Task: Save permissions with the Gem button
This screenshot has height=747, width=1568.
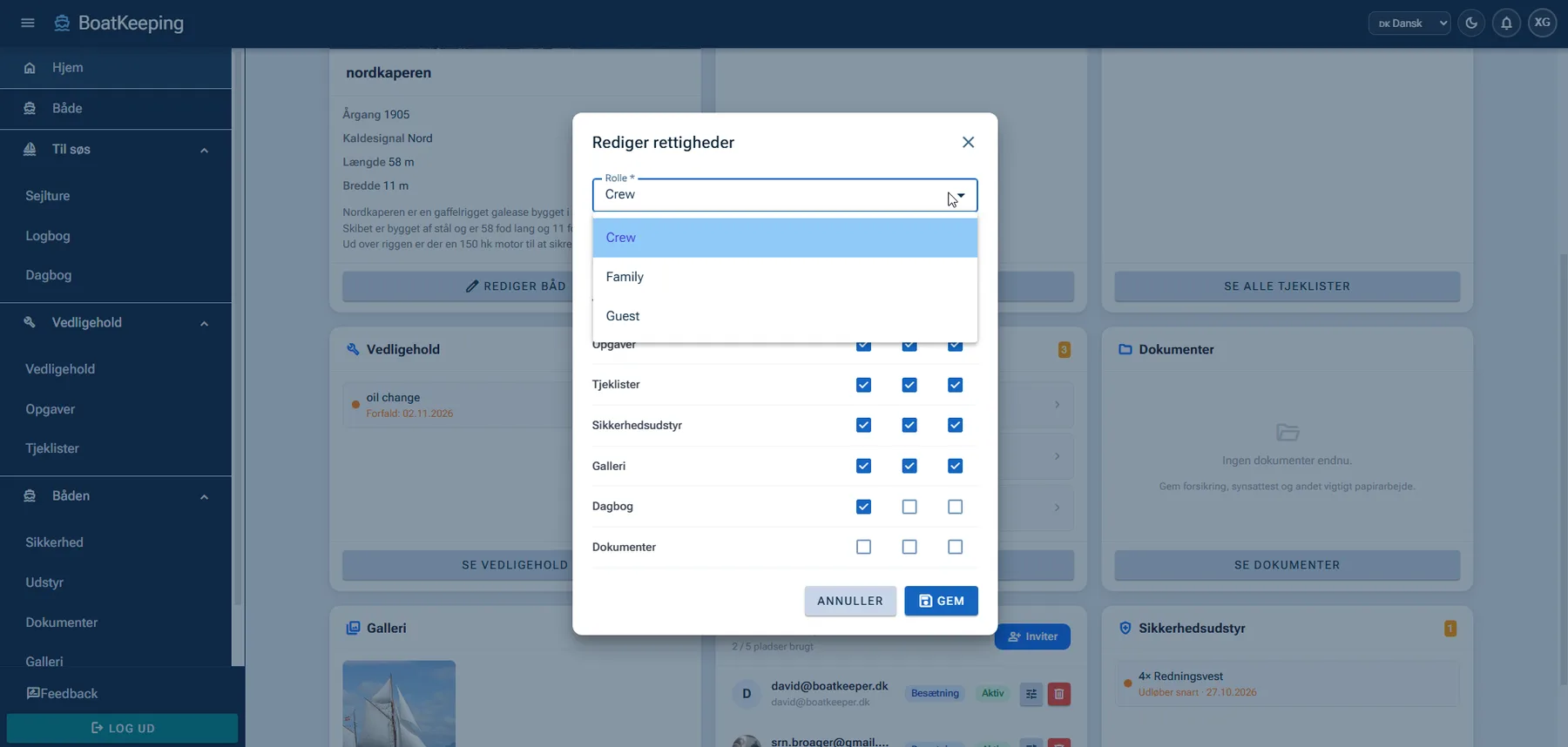Action: point(941,601)
